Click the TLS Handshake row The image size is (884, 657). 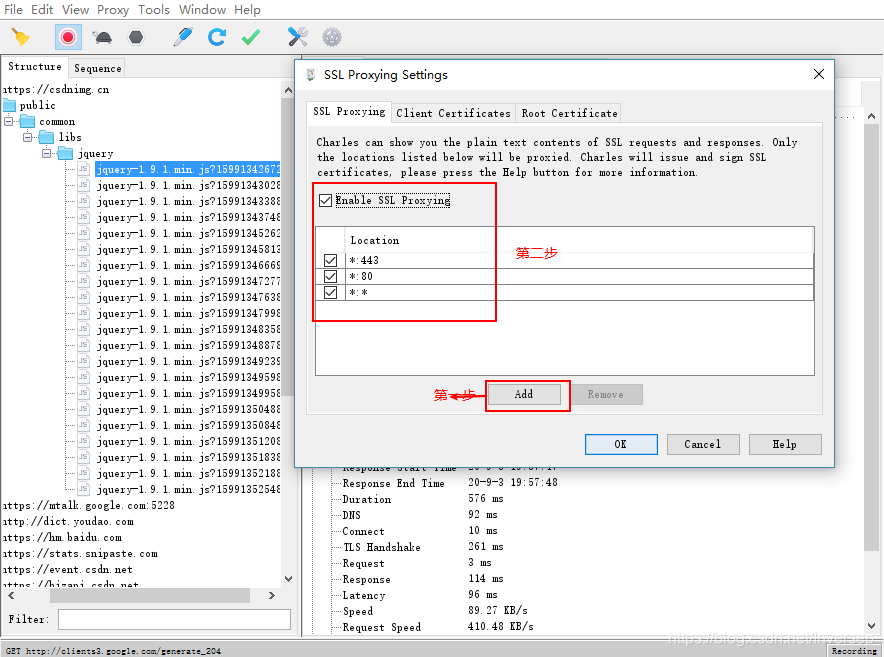pyautogui.click(x=423, y=547)
